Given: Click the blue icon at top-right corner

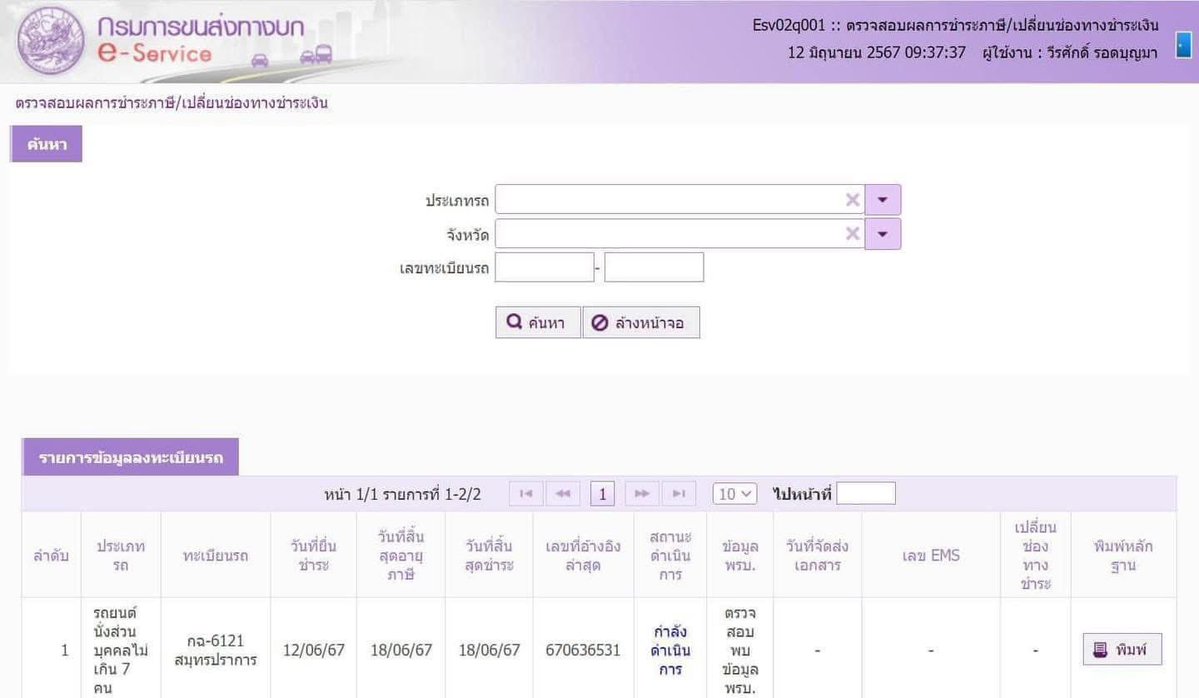Looking at the screenshot, I should [x=1183, y=45].
